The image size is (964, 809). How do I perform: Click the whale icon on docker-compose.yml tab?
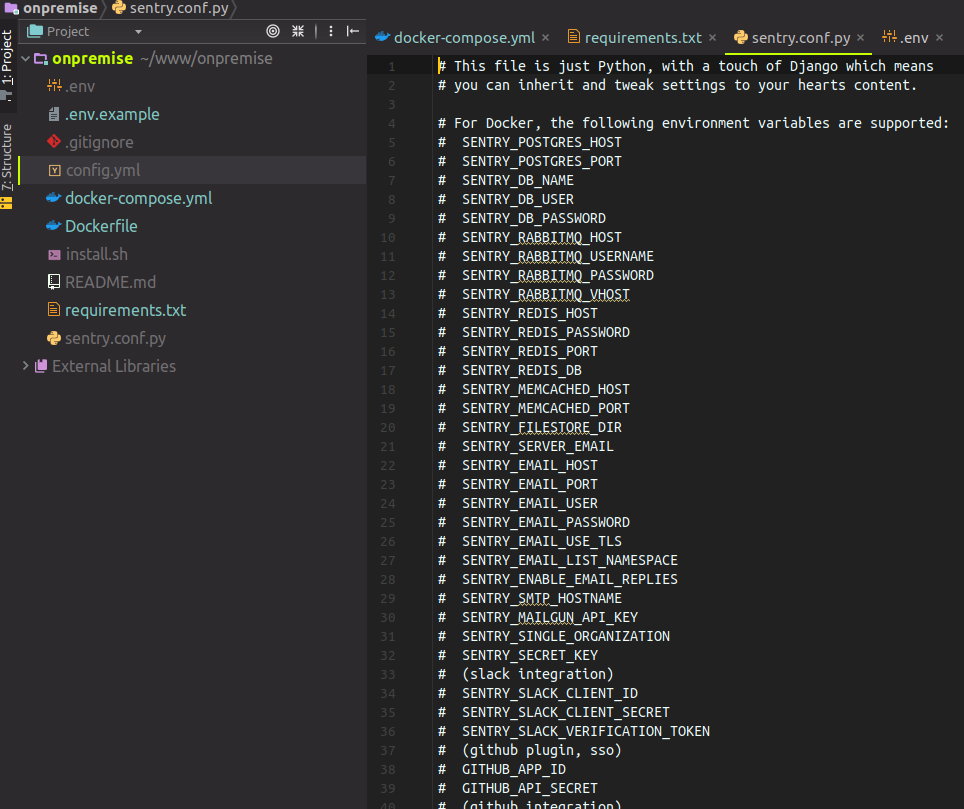(382, 37)
